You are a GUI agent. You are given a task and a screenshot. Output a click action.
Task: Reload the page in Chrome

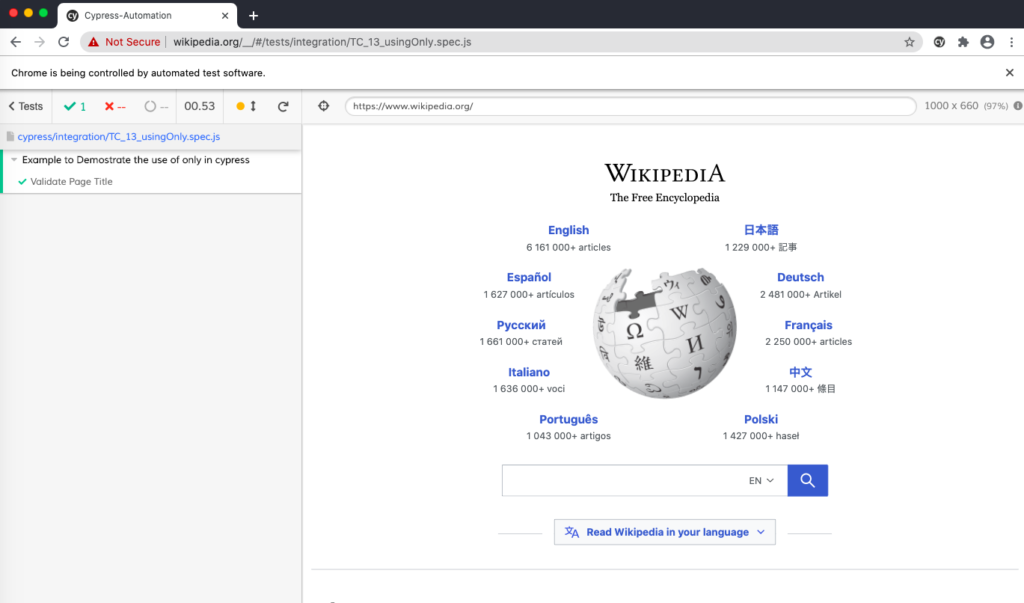click(64, 42)
